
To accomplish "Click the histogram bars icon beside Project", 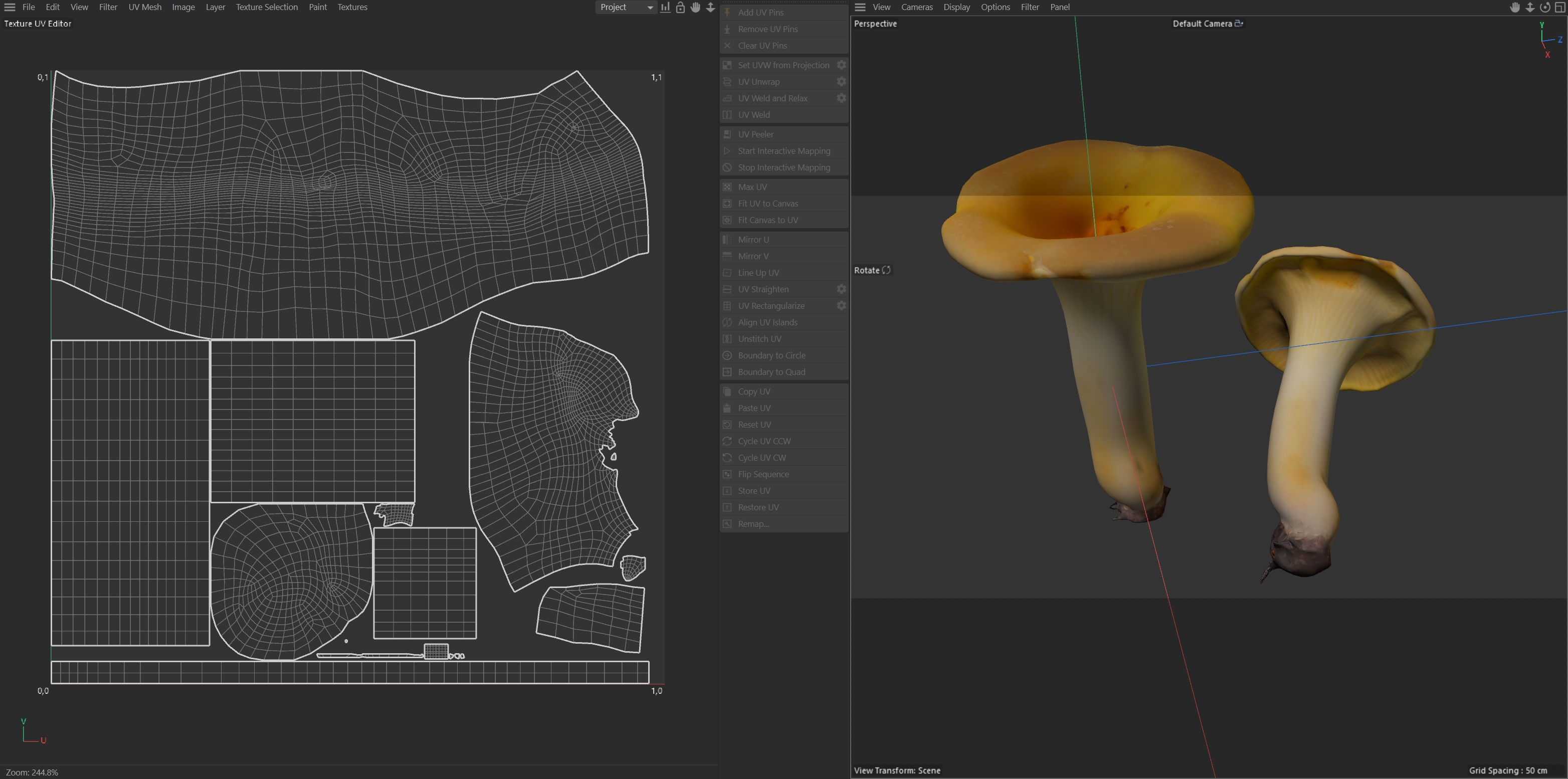I will click(x=665, y=8).
